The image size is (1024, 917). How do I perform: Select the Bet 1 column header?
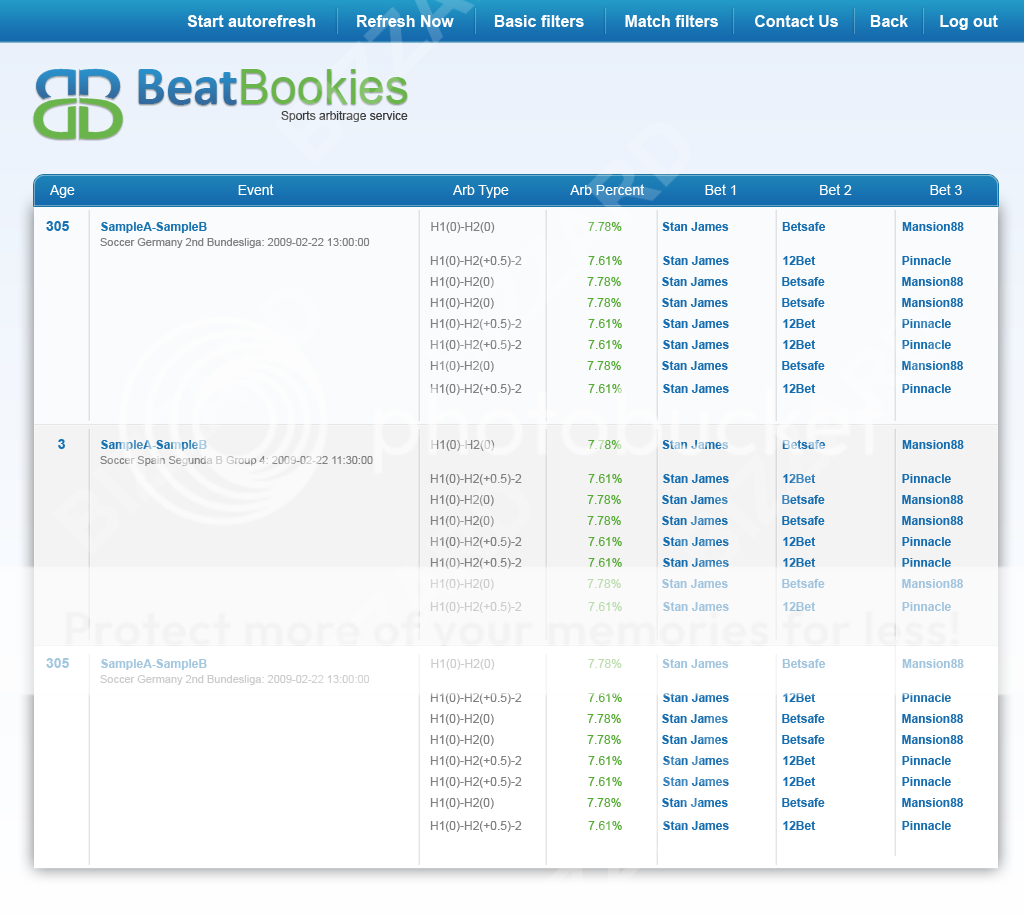[x=720, y=190]
